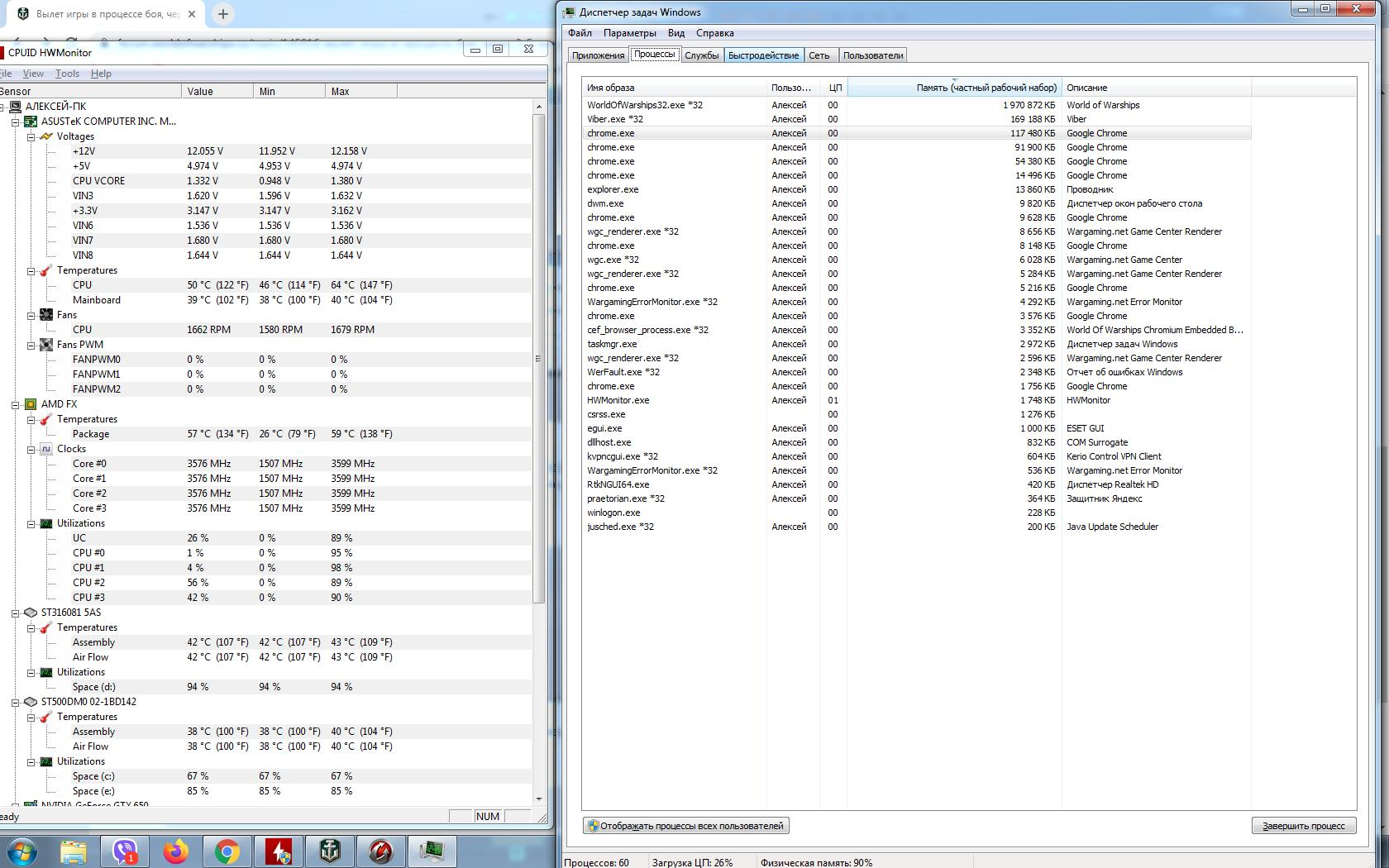Open the Windows Start menu orb

[x=21, y=851]
